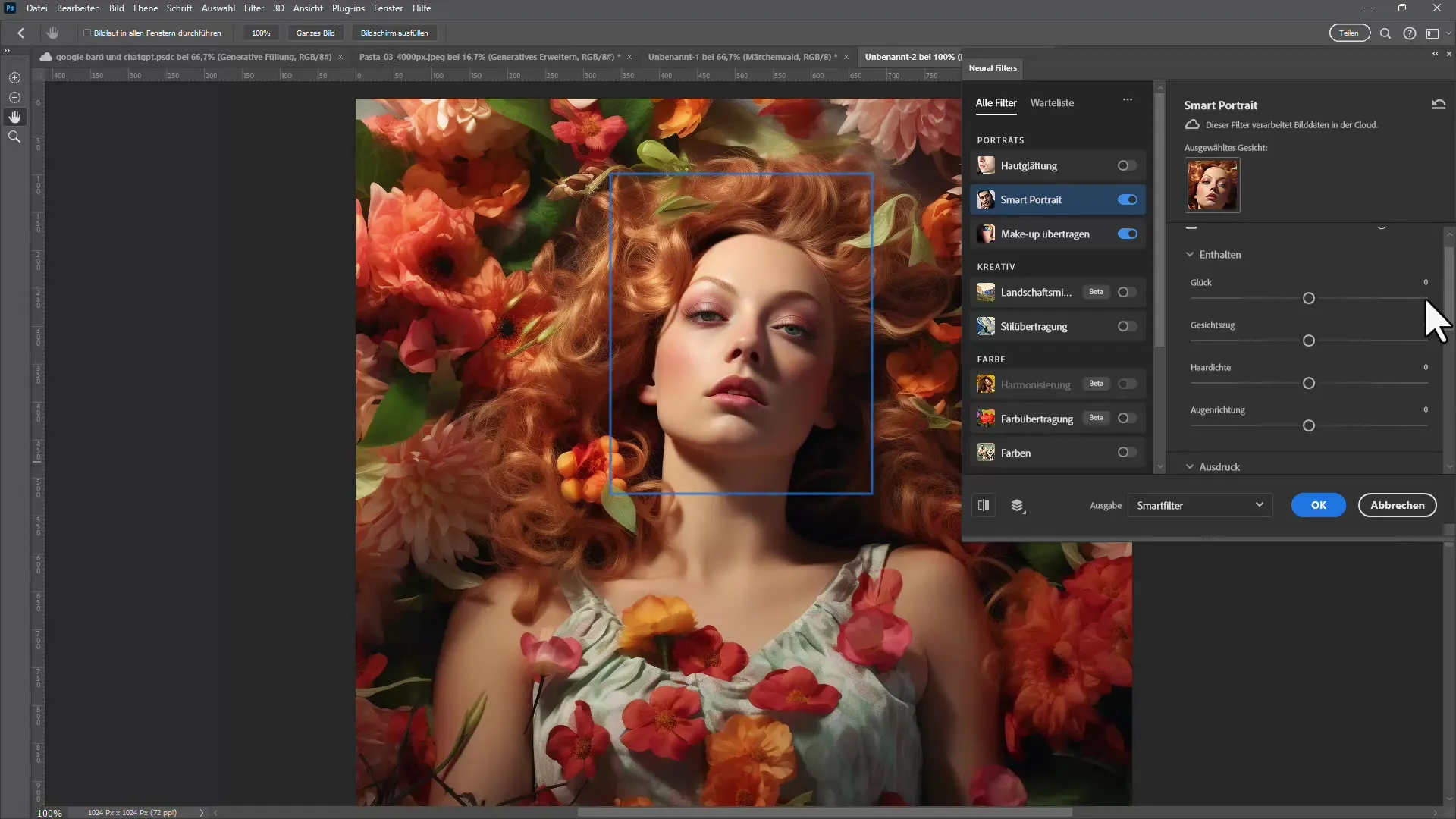Collapse the Enthalten section
Screen dimensions: 1456x819
click(x=1190, y=255)
